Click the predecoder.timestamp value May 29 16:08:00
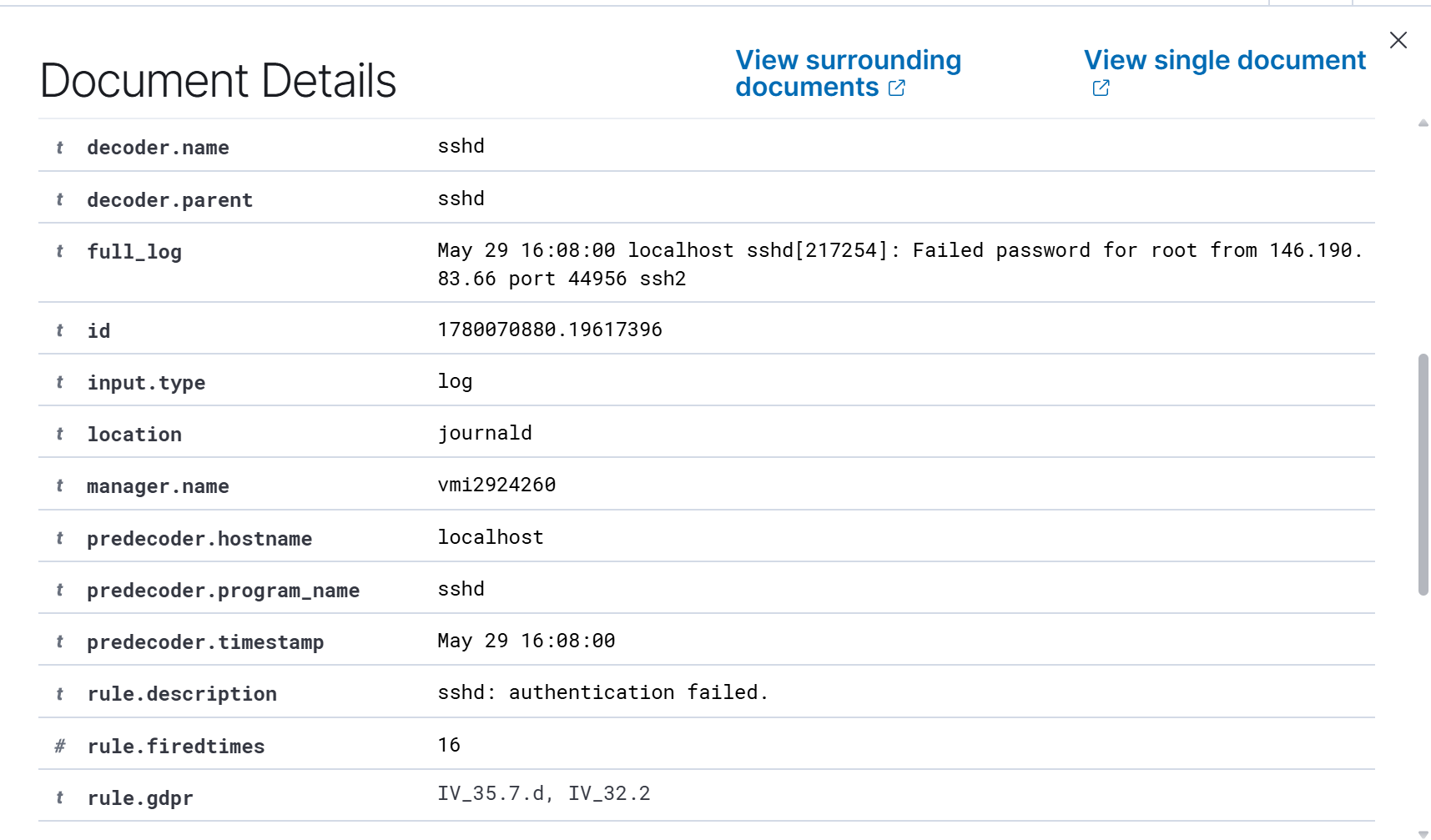This screenshot has width=1431, height=840. coord(527,641)
